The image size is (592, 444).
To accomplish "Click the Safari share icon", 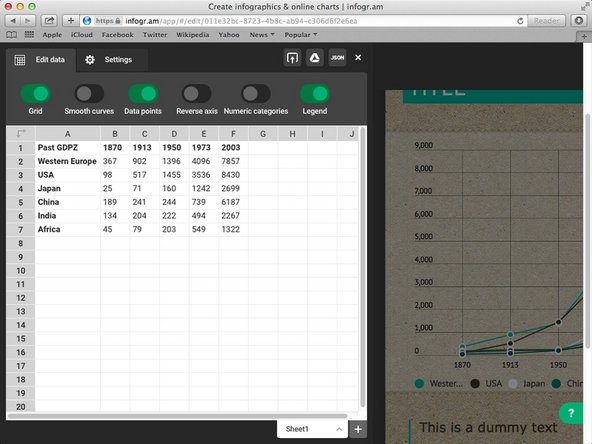I will click(x=49, y=21).
